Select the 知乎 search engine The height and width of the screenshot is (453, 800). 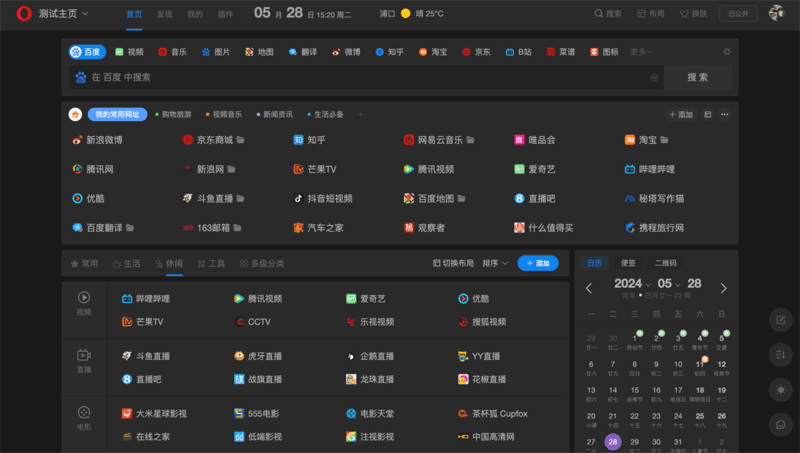pyautogui.click(x=389, y=52)
